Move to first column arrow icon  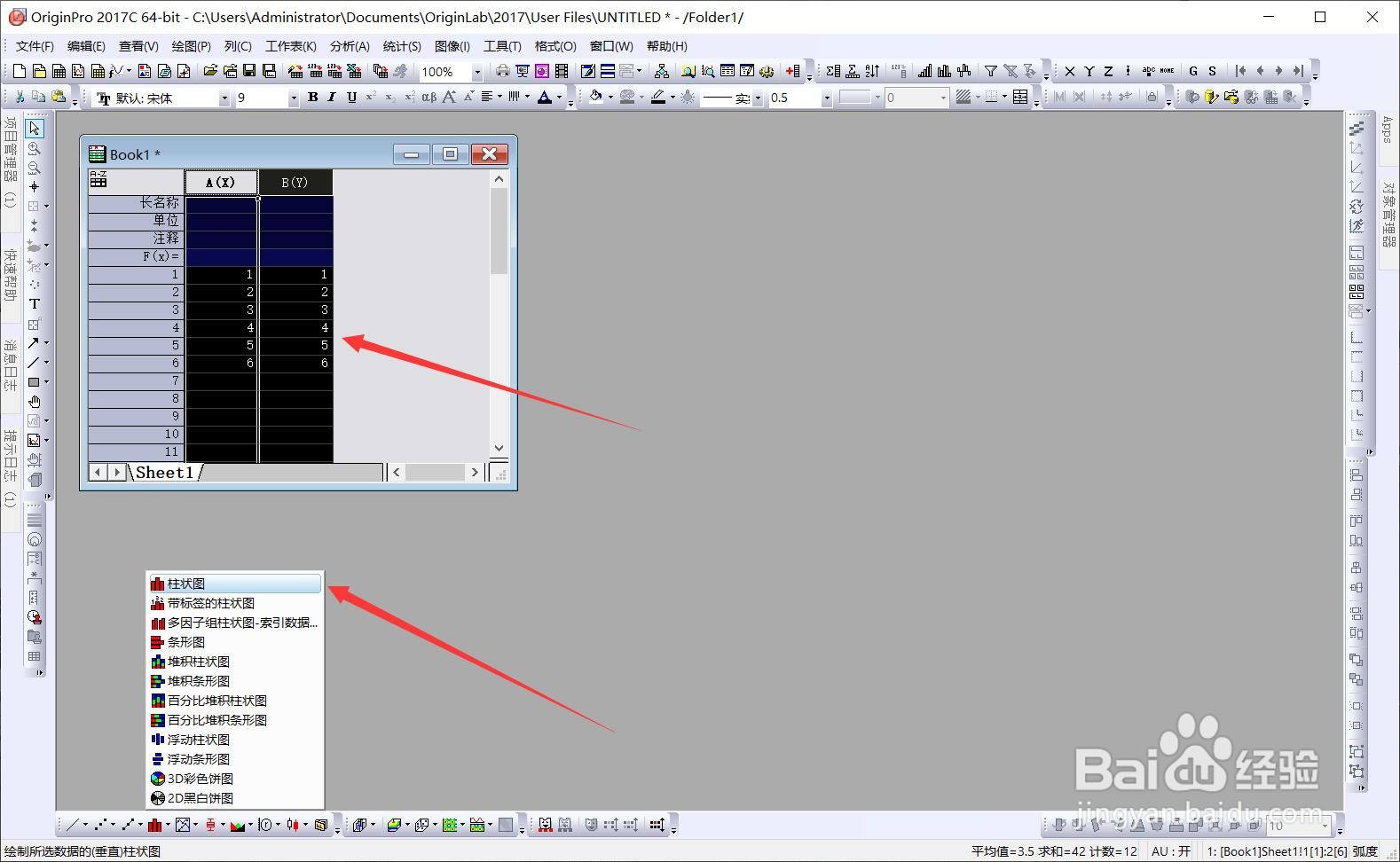1240,71
